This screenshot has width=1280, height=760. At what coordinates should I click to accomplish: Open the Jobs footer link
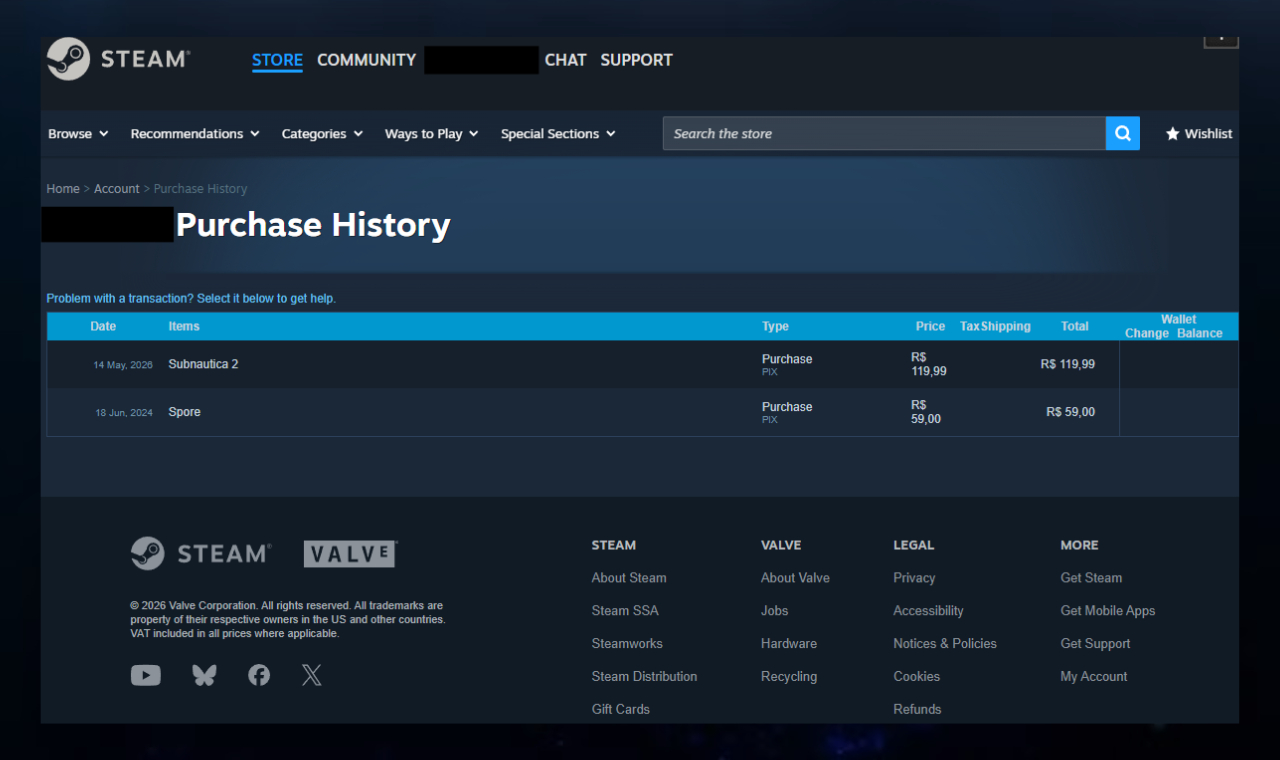coord(774,611)
